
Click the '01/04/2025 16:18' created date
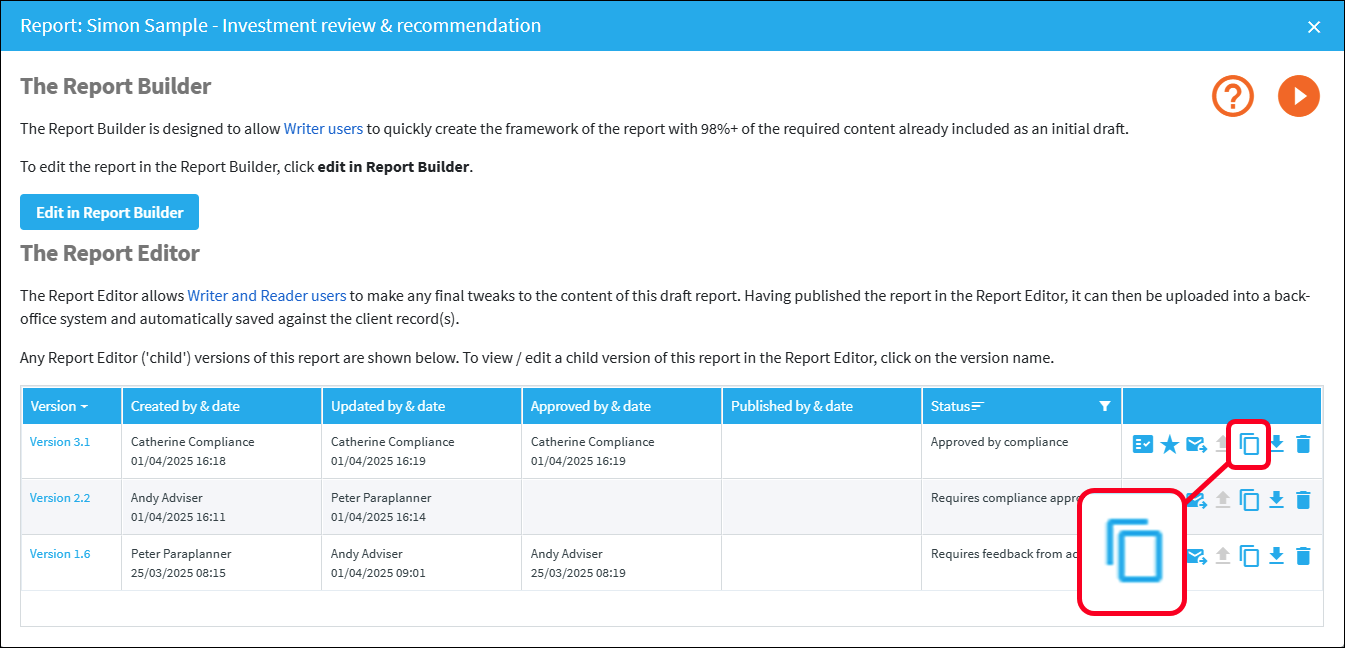[178, 461]
